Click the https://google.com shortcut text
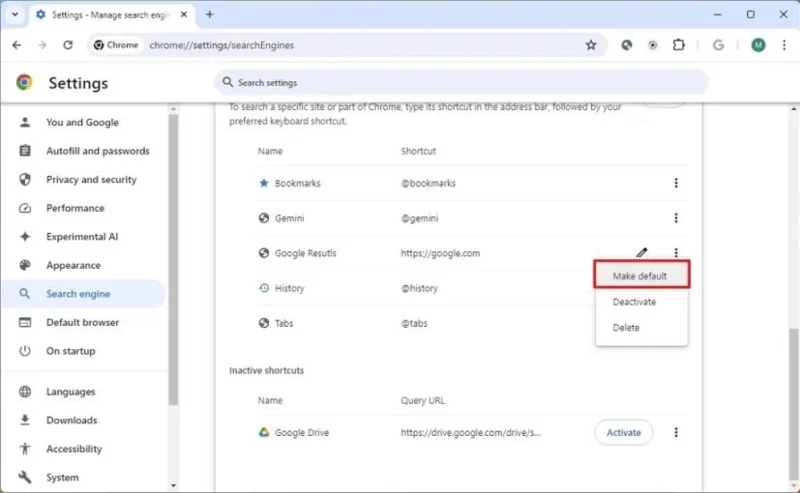 [x=440, y=253]
